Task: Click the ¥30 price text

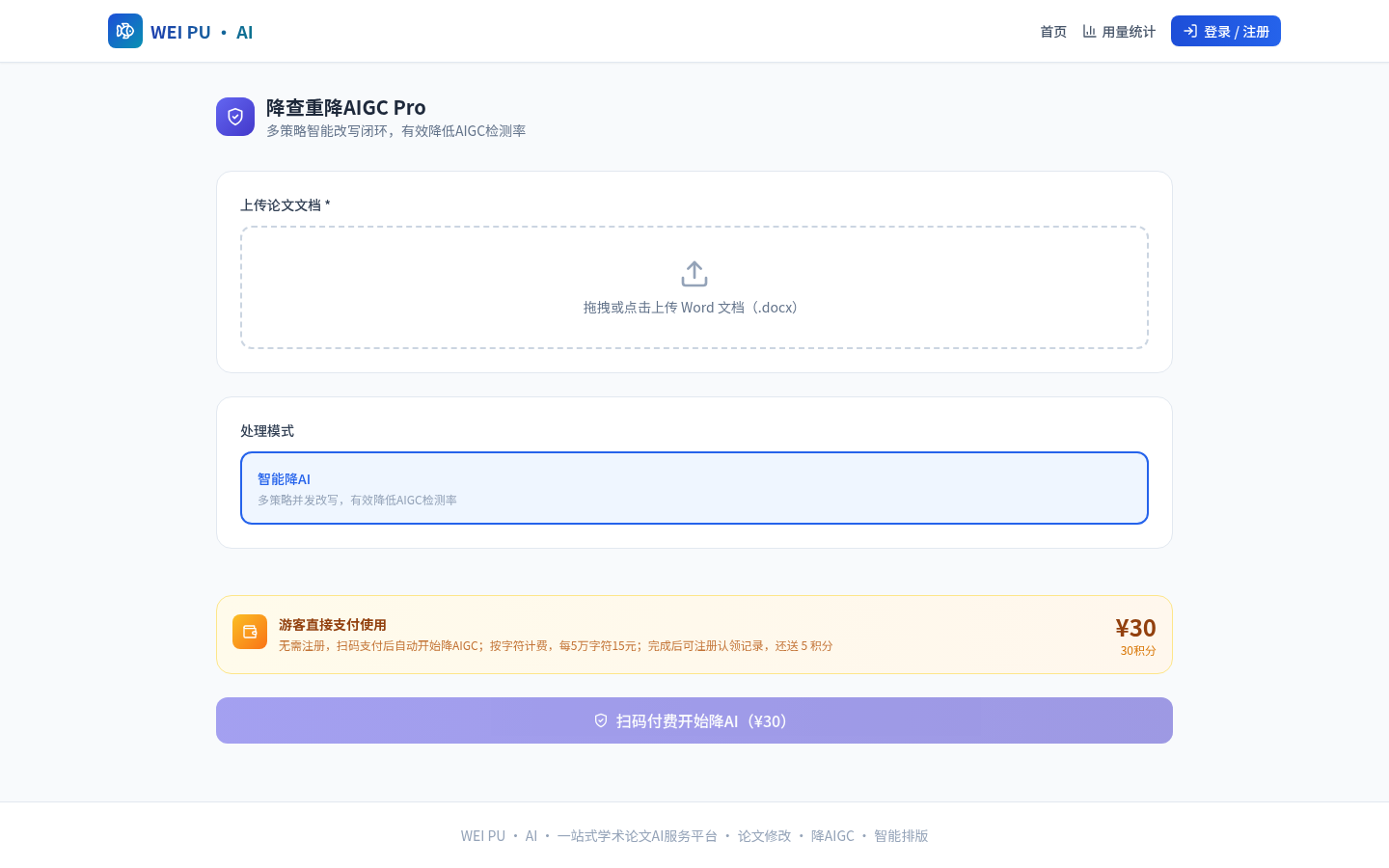Action: pyautogui.click(x=1135, y=628)
